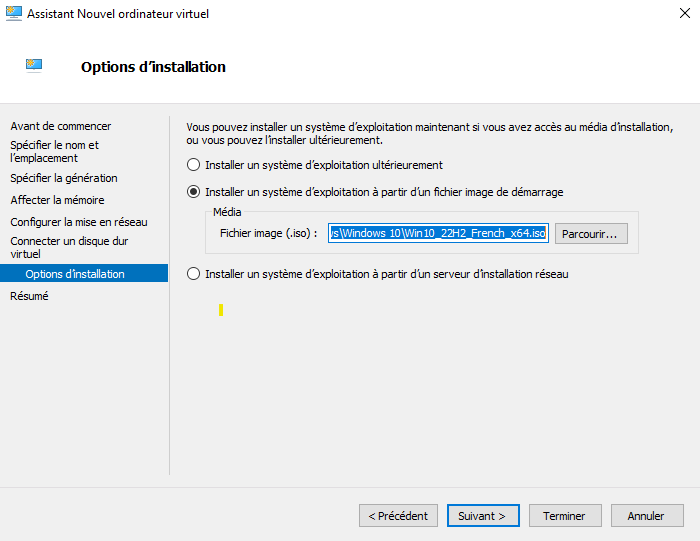Jump to the Affecter la mémoire step
The width and height of the screenshot is (700, 541).
[57, 200]
